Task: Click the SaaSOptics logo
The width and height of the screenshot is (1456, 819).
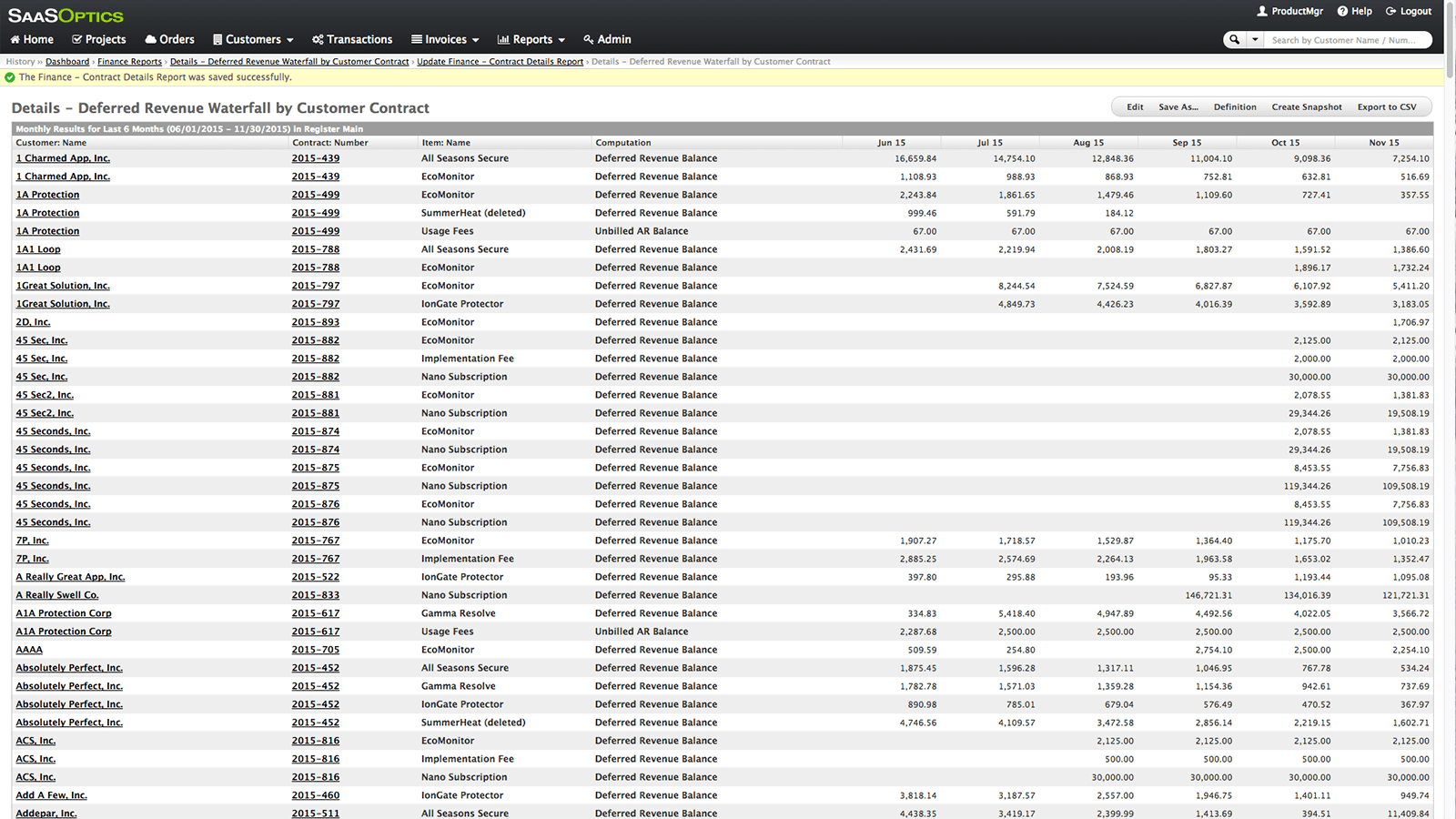Action: (66, 15)
